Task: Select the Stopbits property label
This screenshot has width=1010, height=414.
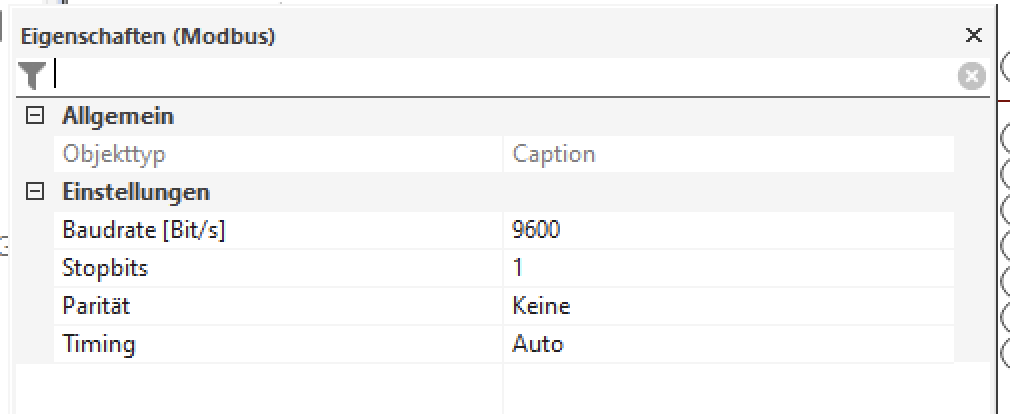Action: click(105, 268)
